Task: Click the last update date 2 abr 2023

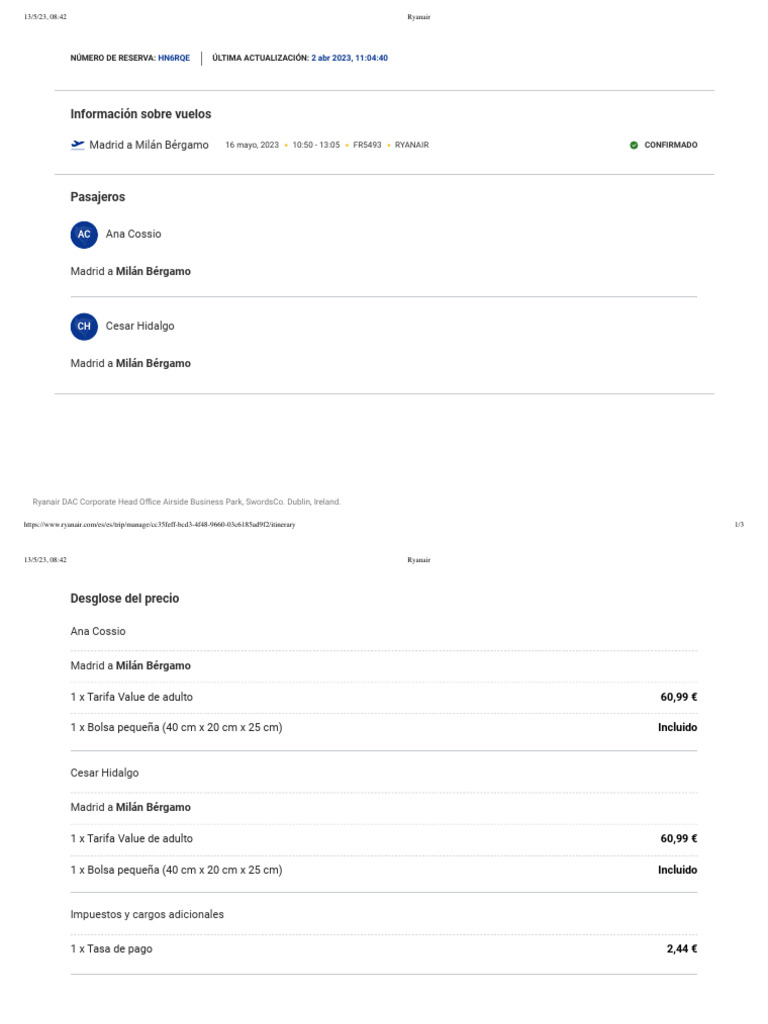Action: (x=349, y=58)
